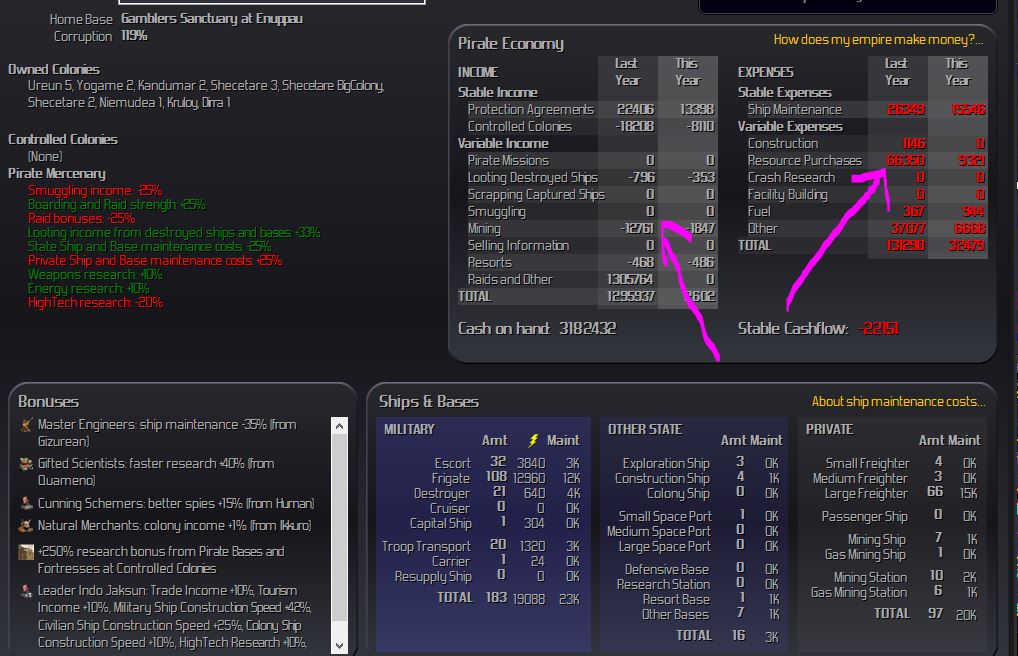This screenshot has width=1018, height=656.
Task: Click Gas Mining Ship row in Private table
Action: pos(893,555)
